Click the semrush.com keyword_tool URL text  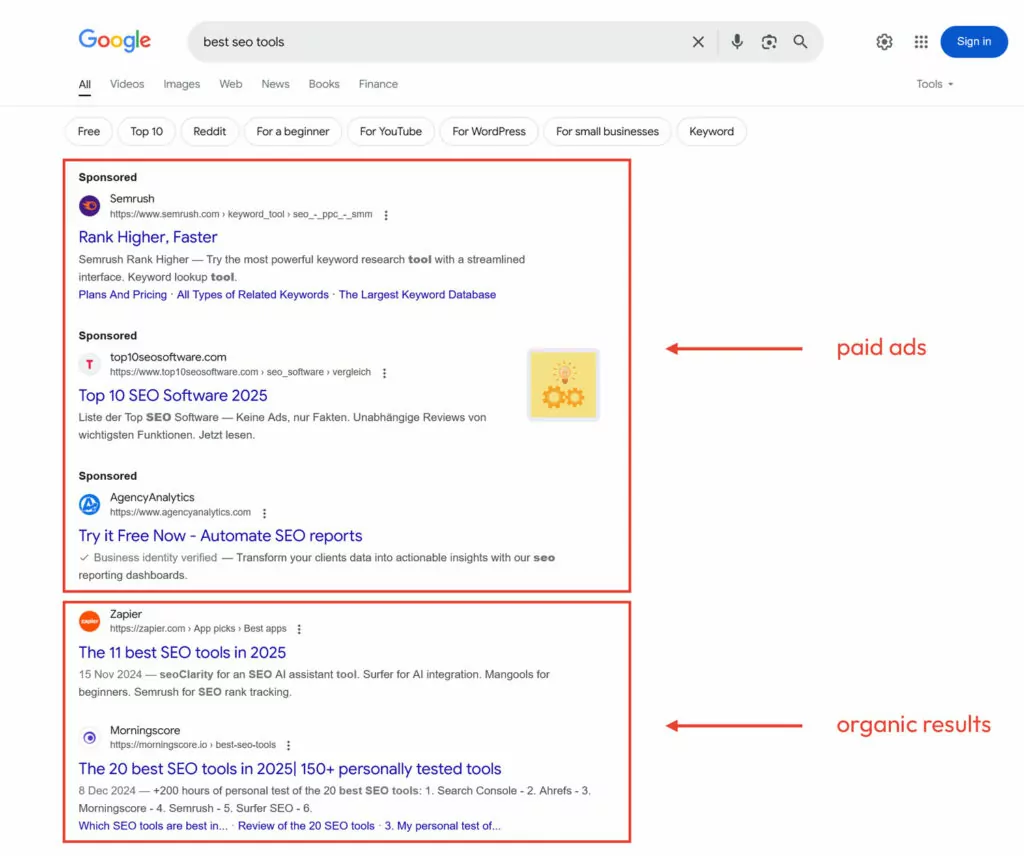click(x=241, y=214)
